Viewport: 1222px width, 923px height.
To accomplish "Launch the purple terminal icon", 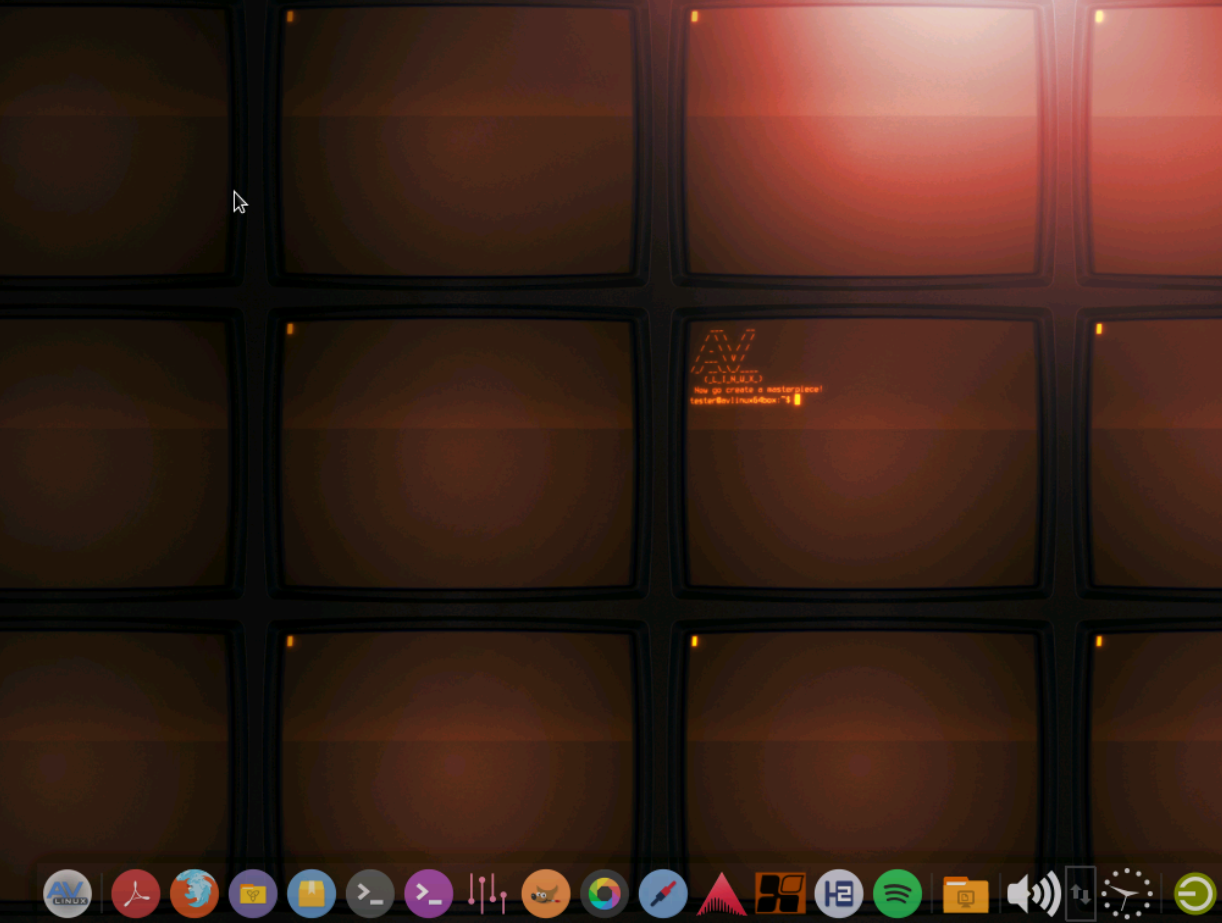I will pyautogui.click(x=429, y=893).
